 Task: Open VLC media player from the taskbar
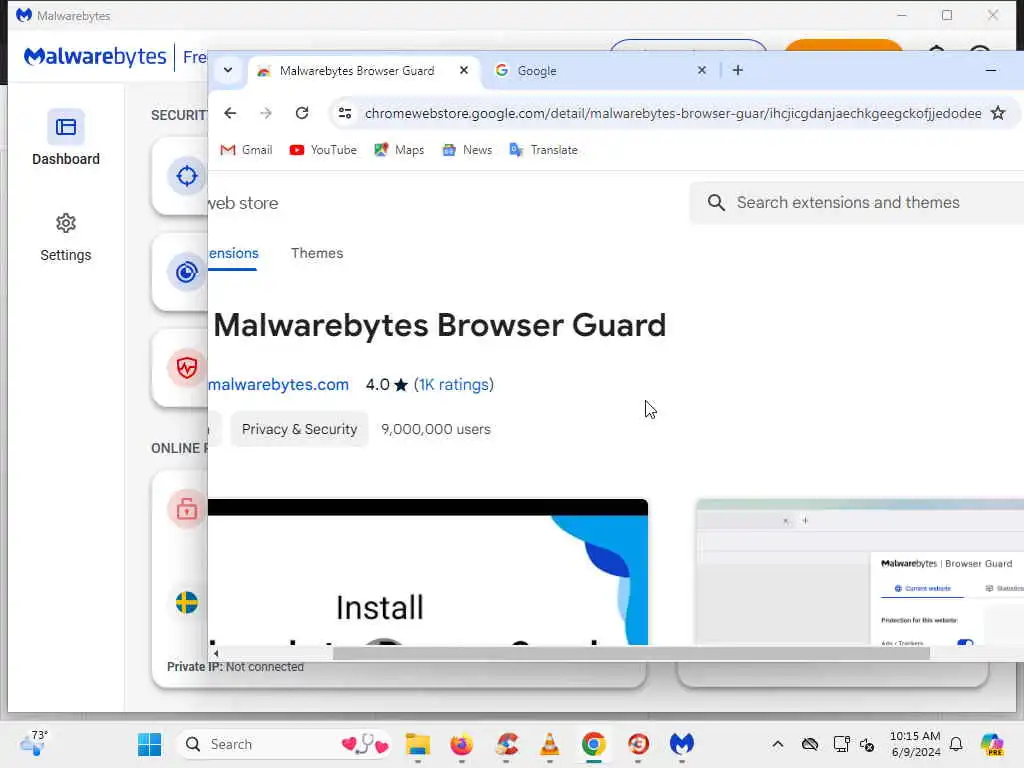click(550, 744)
